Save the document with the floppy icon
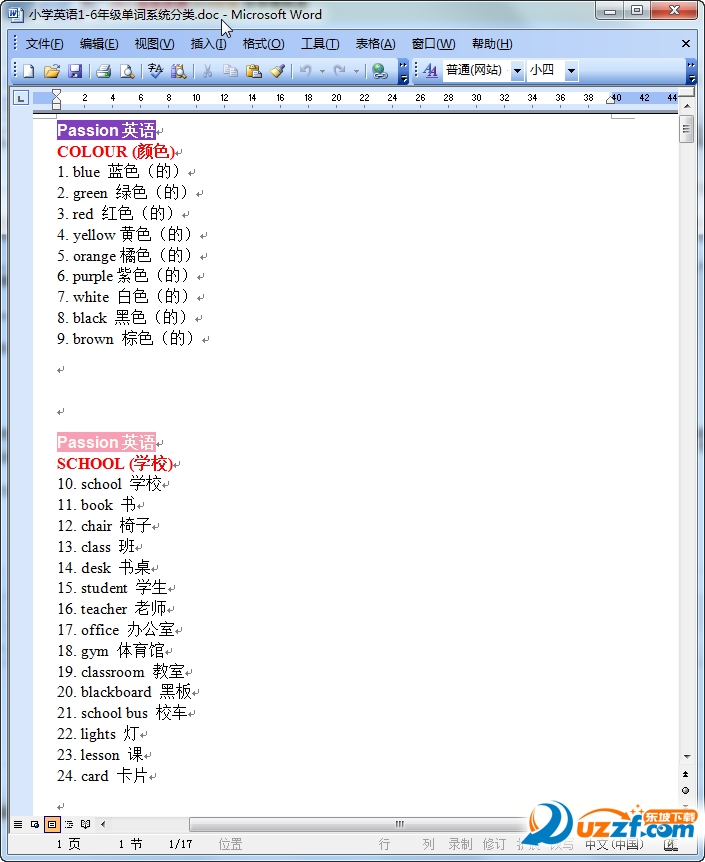Viewport: 705px width, 862px height. coord(75,71)
